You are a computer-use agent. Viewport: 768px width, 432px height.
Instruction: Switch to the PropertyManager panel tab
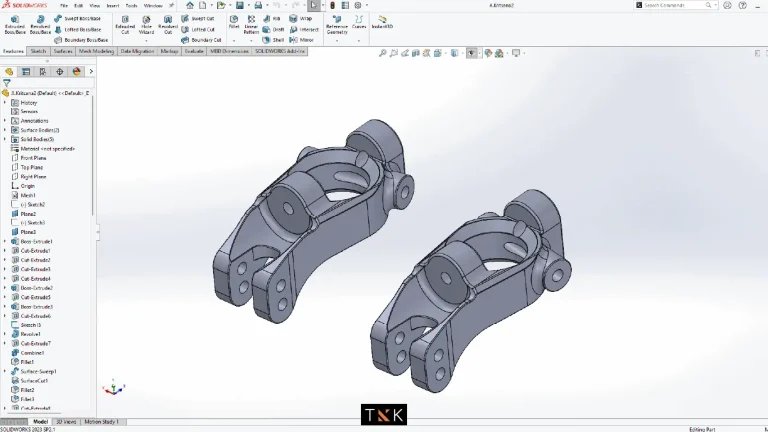26,72
